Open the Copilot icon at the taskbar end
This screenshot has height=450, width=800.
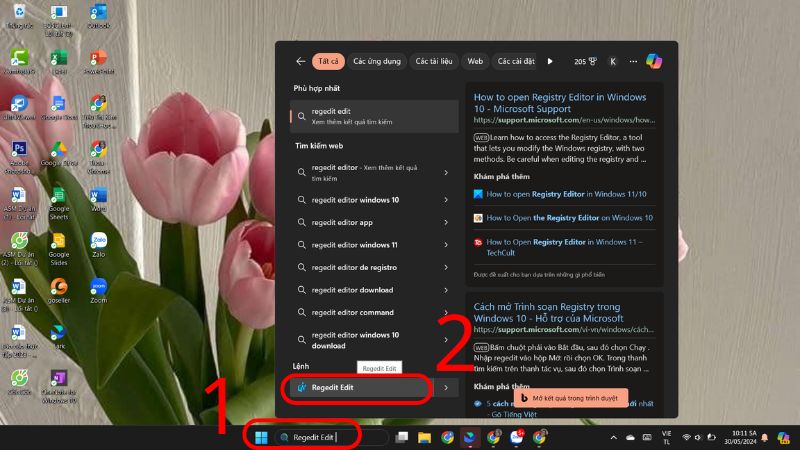[783, 437]
